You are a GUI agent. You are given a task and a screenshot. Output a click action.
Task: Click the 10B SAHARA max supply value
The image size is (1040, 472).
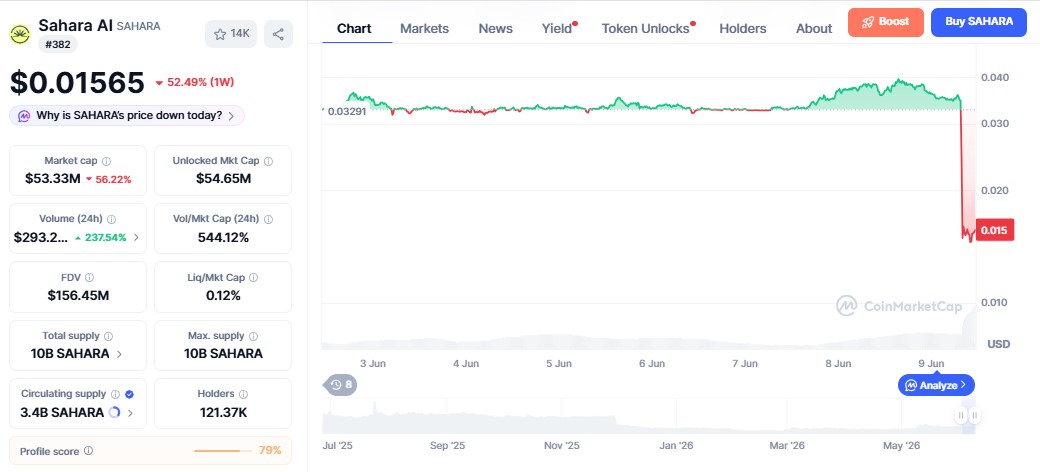[x=224, y=354]
